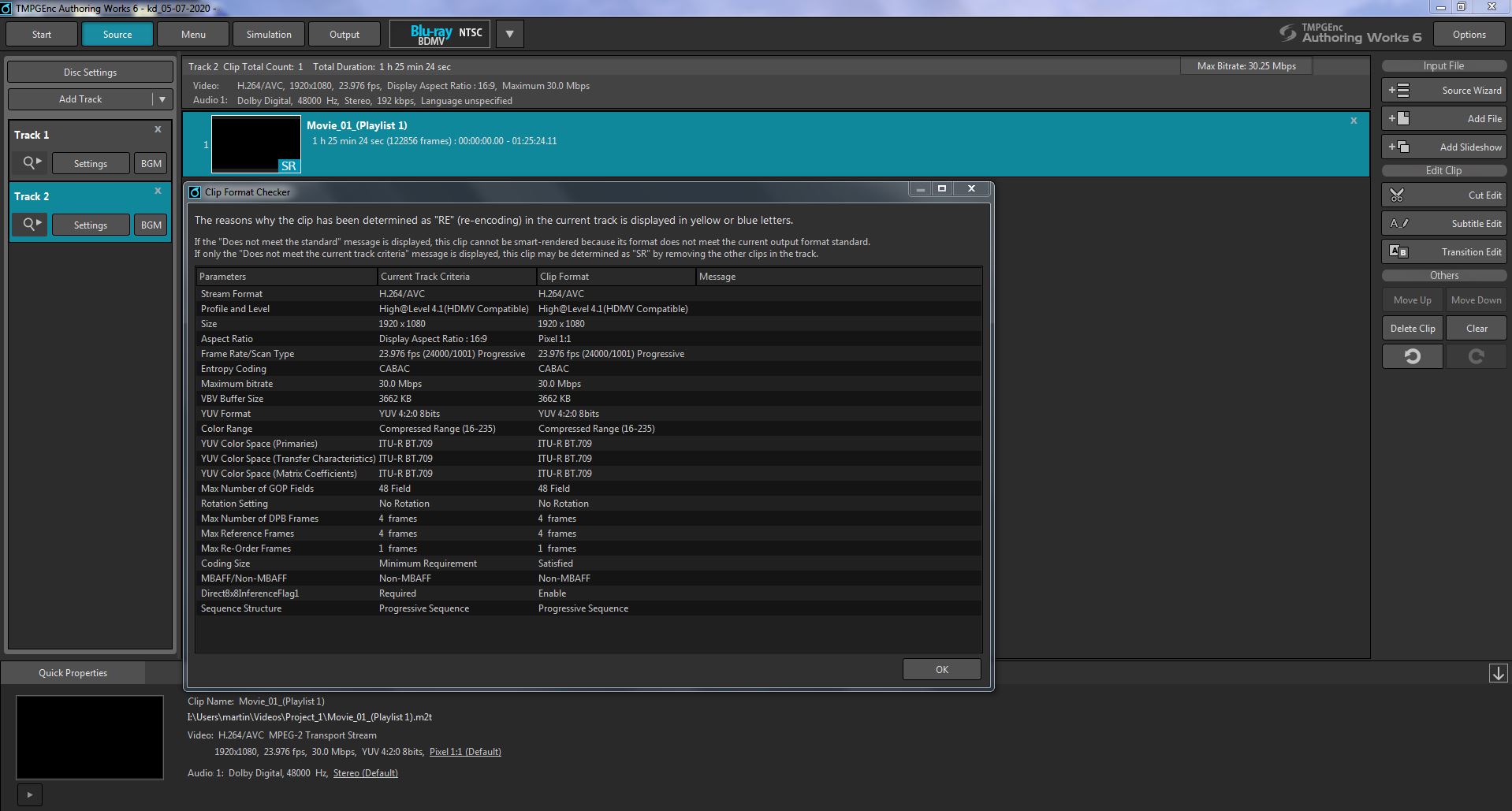The image size is (1512, 811).
Task: Click the redo arrow button
Action: (x=1476, y=356)
